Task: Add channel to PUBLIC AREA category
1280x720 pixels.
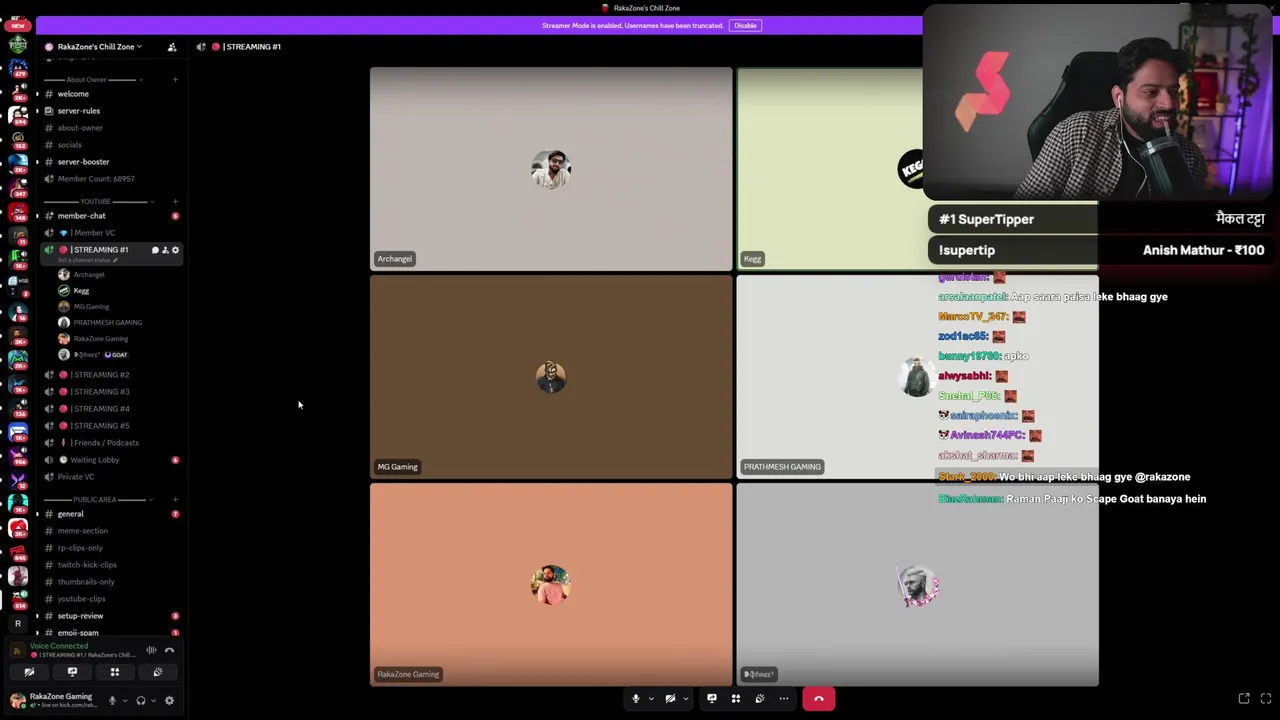Action: (175, 500)
